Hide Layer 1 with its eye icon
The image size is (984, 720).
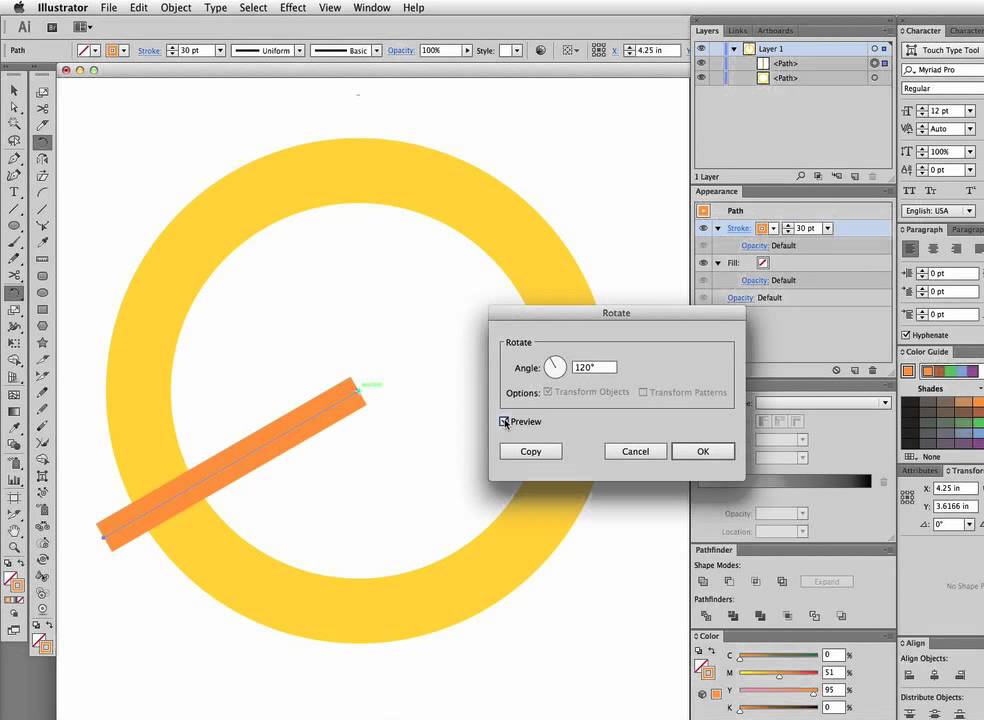[x=702, y=49]
